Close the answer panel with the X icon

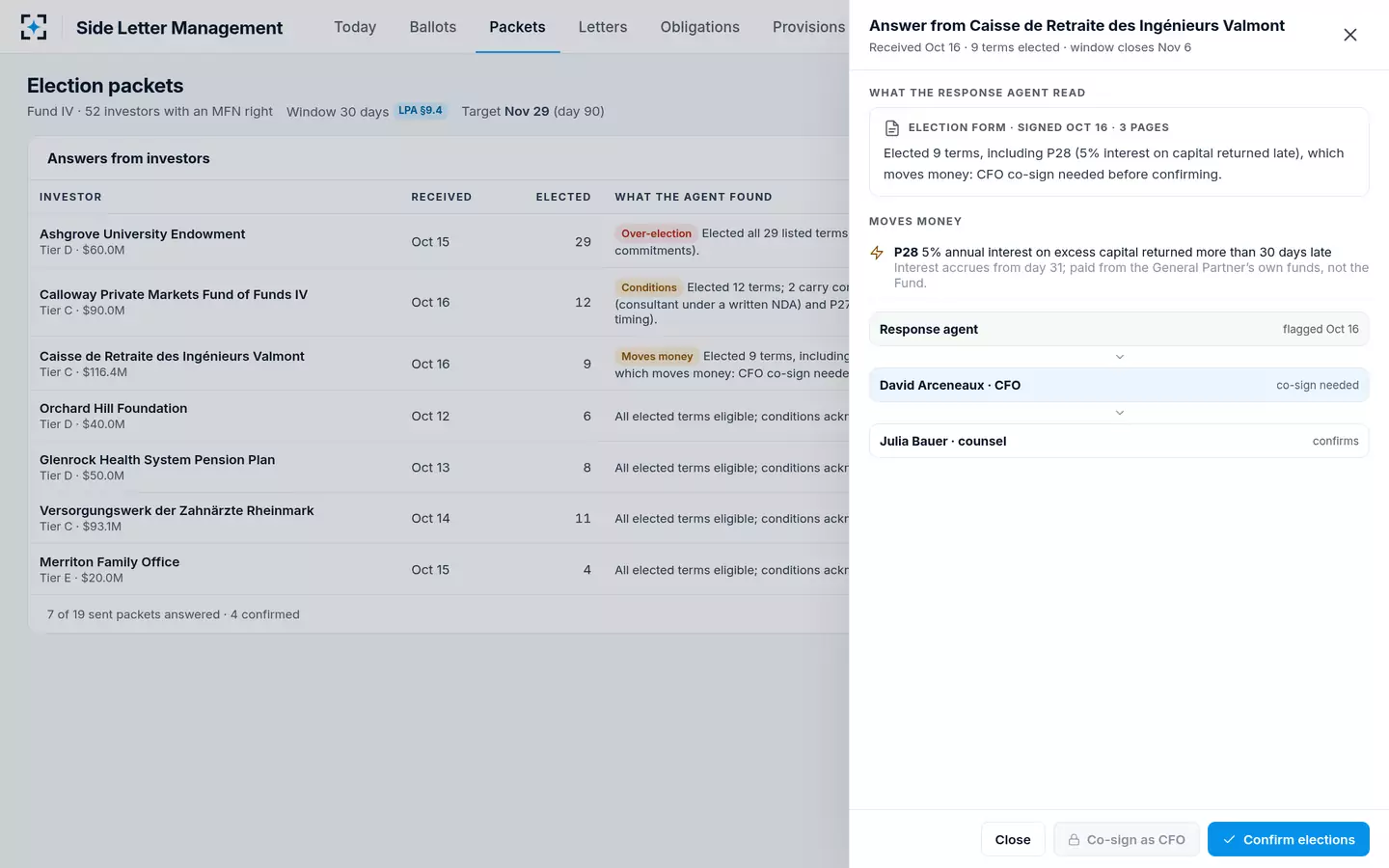tap(1350, 35)
